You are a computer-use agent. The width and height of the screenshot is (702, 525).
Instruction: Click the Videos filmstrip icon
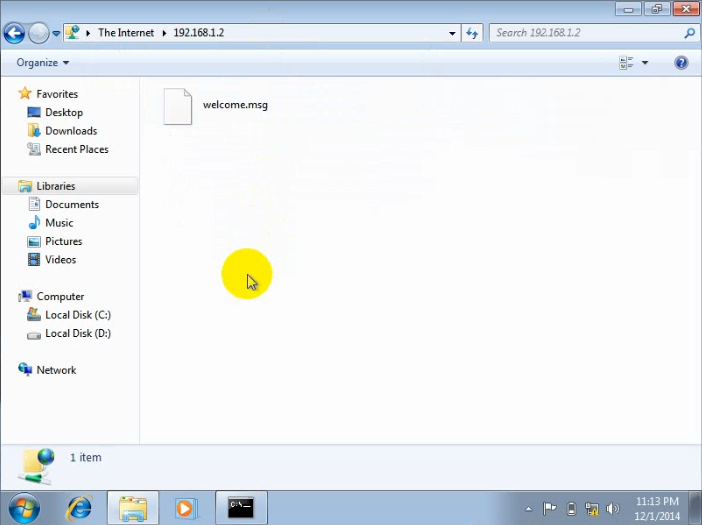tap(34, 260)
